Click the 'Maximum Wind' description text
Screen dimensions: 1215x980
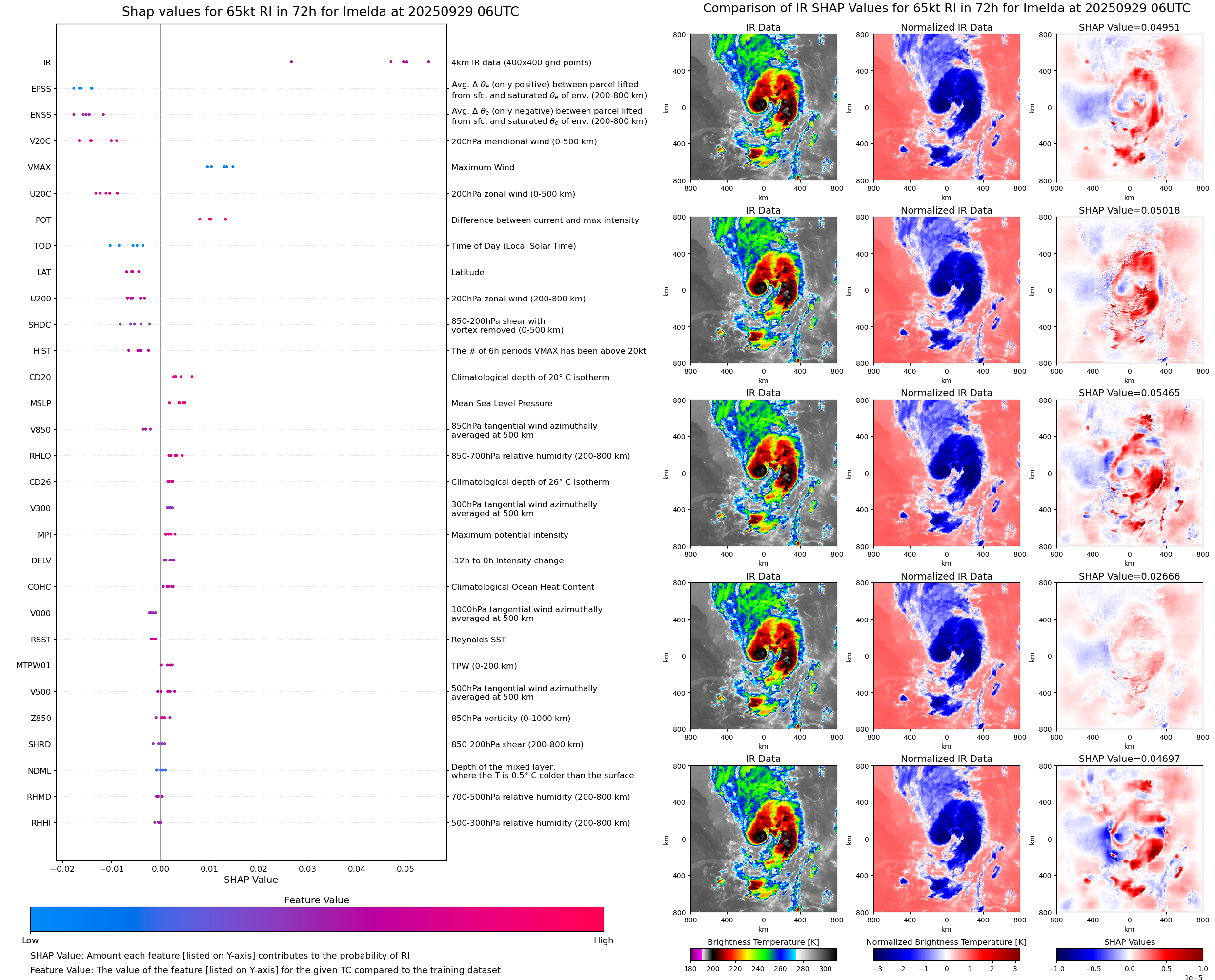[483, 168]
